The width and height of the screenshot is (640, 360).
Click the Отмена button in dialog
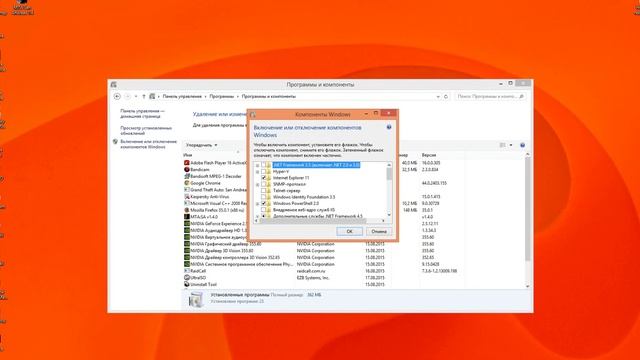point(379,231)
